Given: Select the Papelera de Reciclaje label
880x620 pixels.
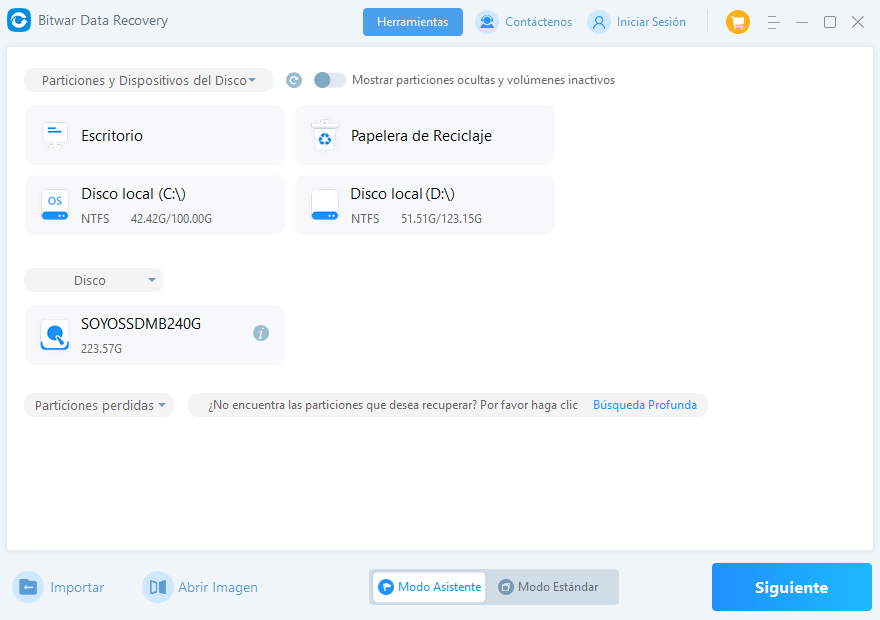Looking at the screenshot, I should tap(421, 136).
